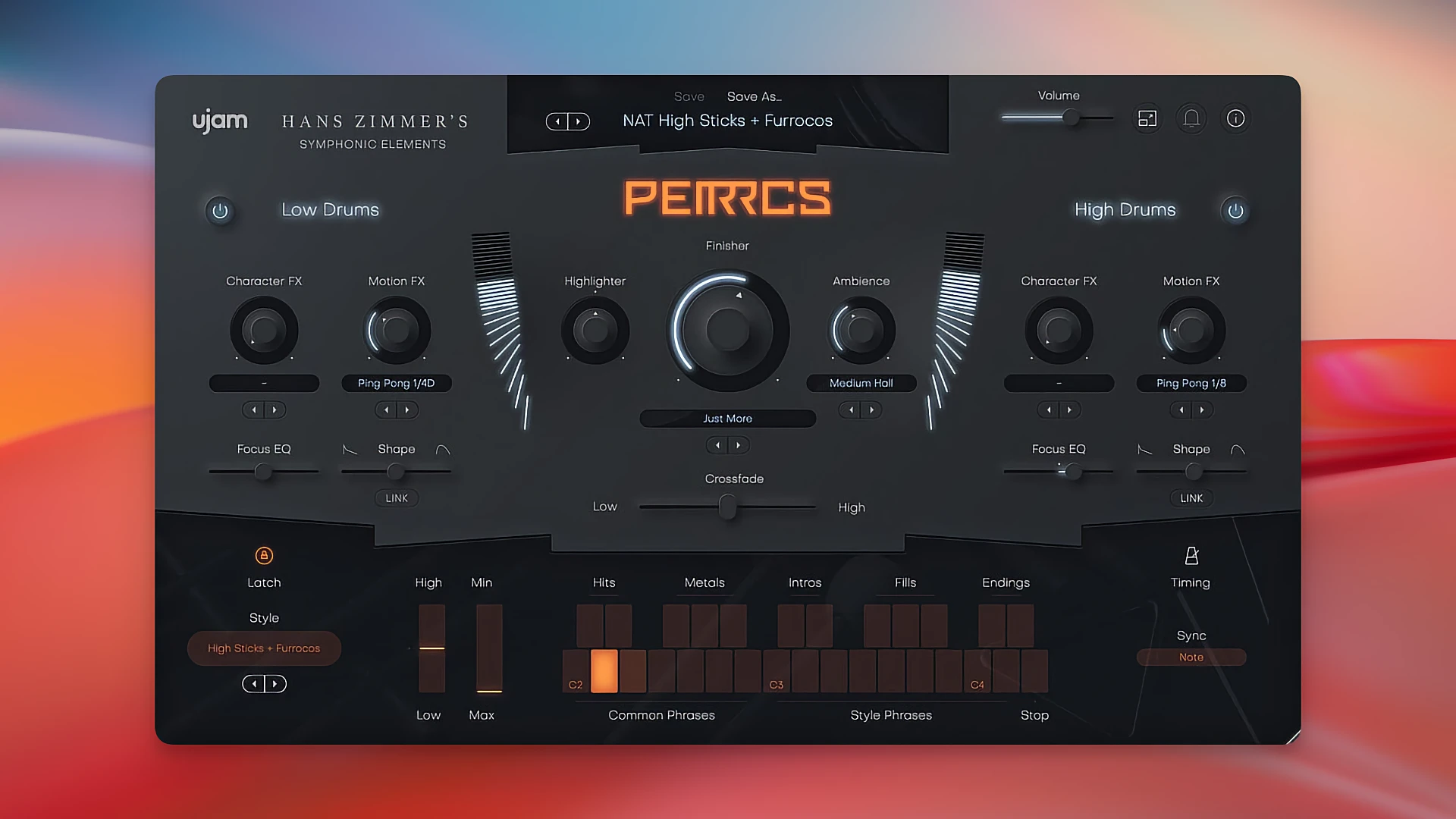Click Save As in the title bar

tap(754, 96)
